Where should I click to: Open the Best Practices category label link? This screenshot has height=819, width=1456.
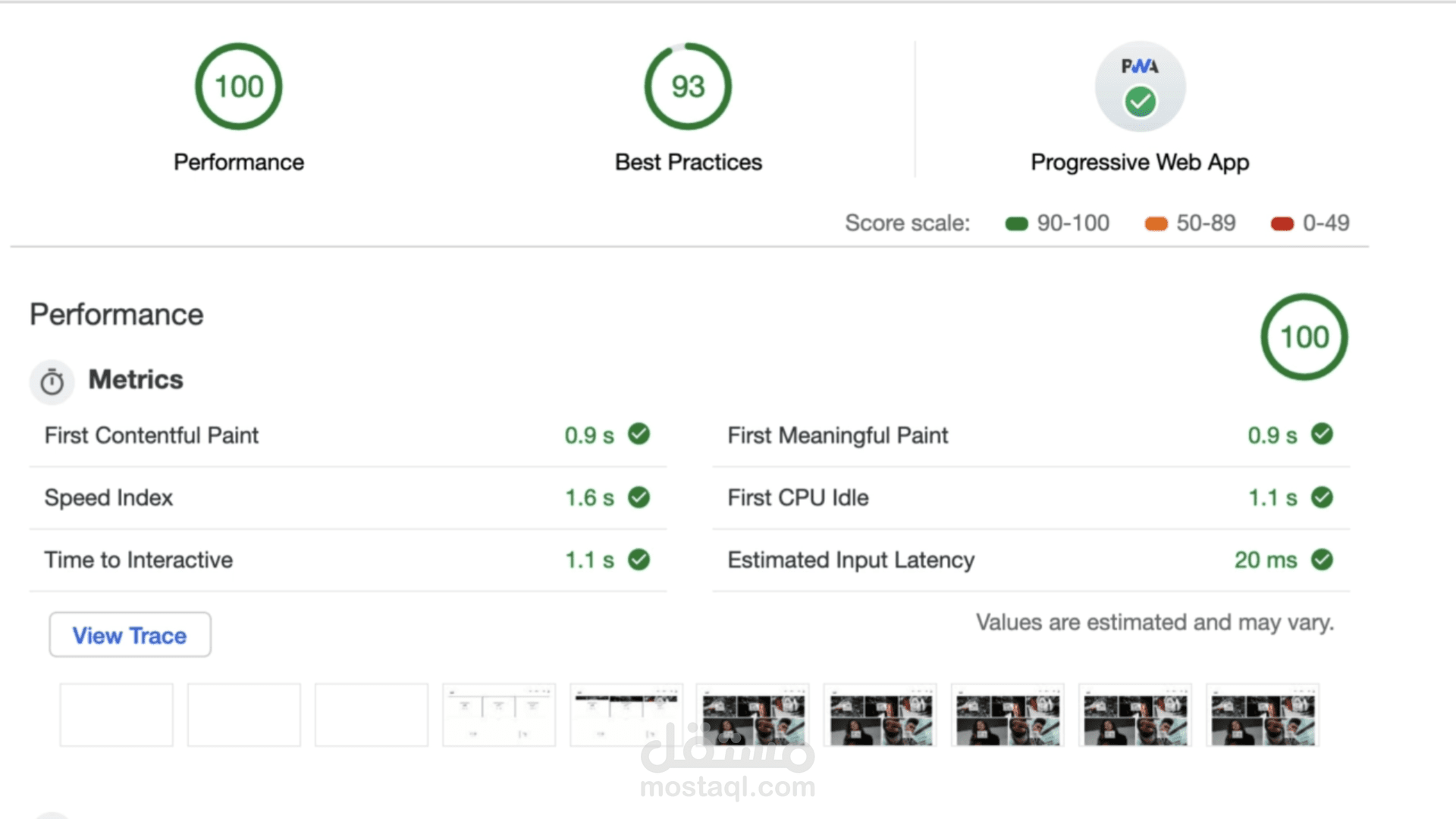[688, 162]
